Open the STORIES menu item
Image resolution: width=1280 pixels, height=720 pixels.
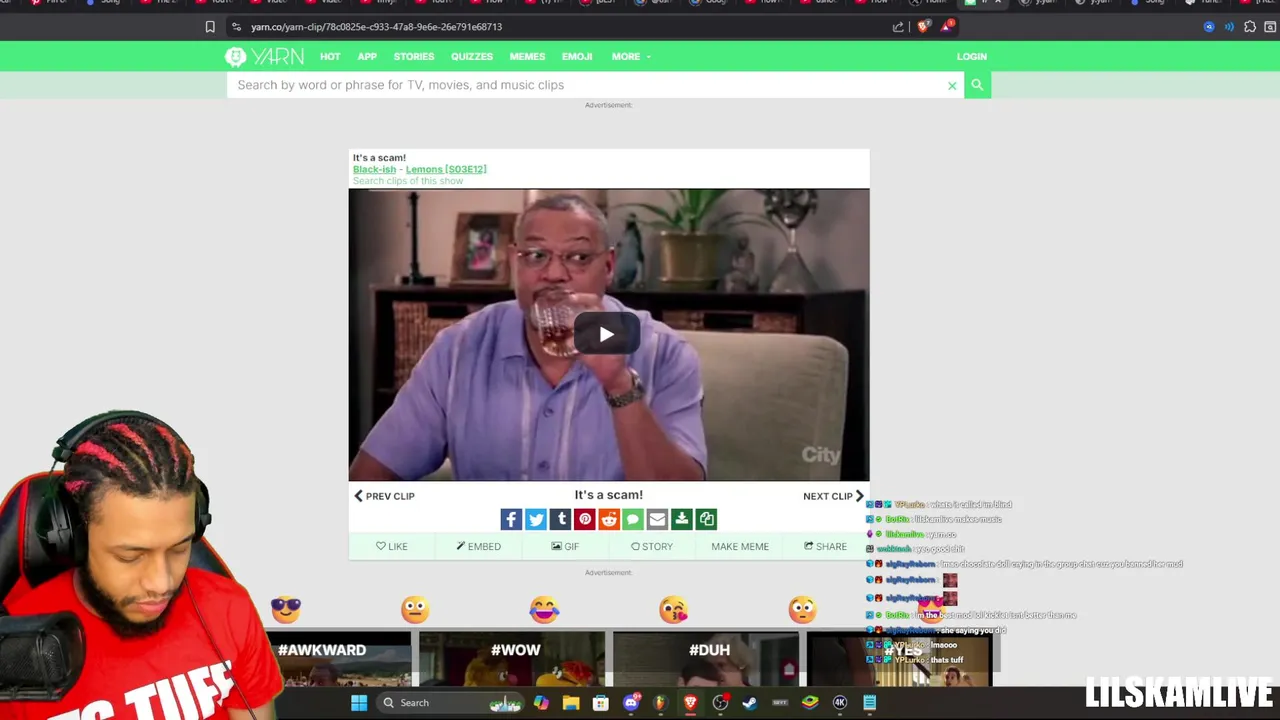point(414,57)
